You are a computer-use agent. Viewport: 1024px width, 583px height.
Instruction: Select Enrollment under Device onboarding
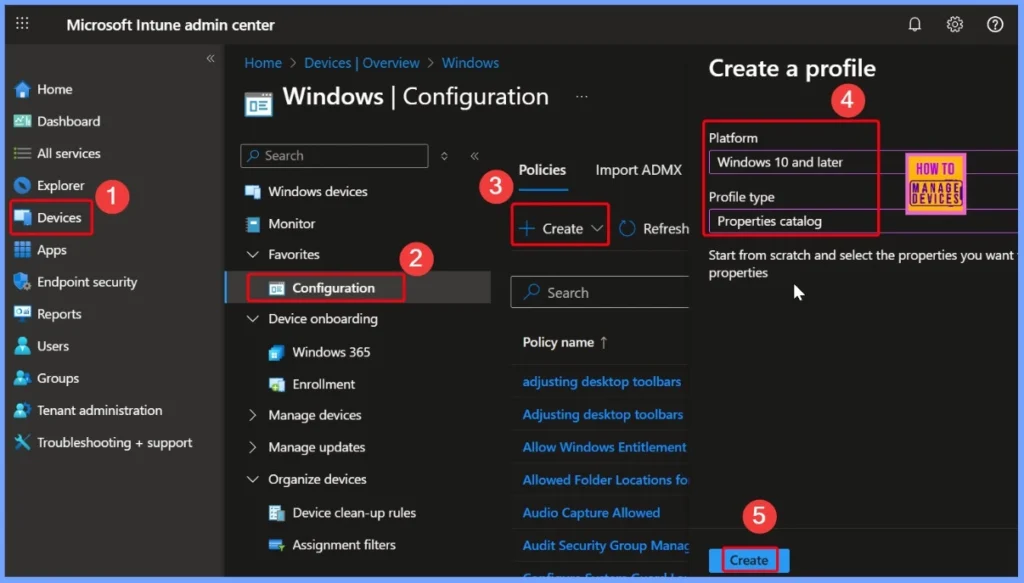click(323, 385)
